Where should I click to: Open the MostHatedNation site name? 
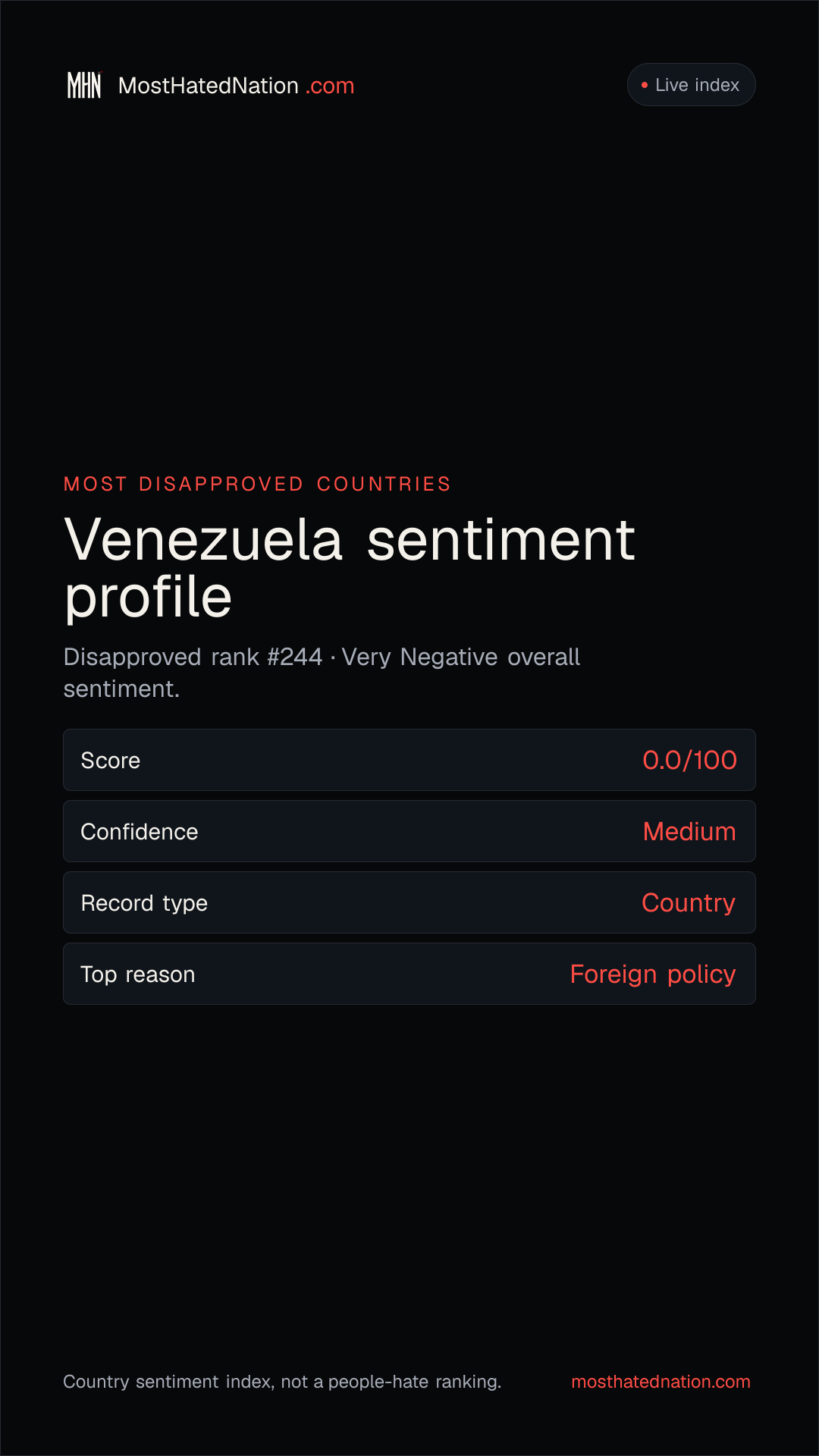coord(209,86)
